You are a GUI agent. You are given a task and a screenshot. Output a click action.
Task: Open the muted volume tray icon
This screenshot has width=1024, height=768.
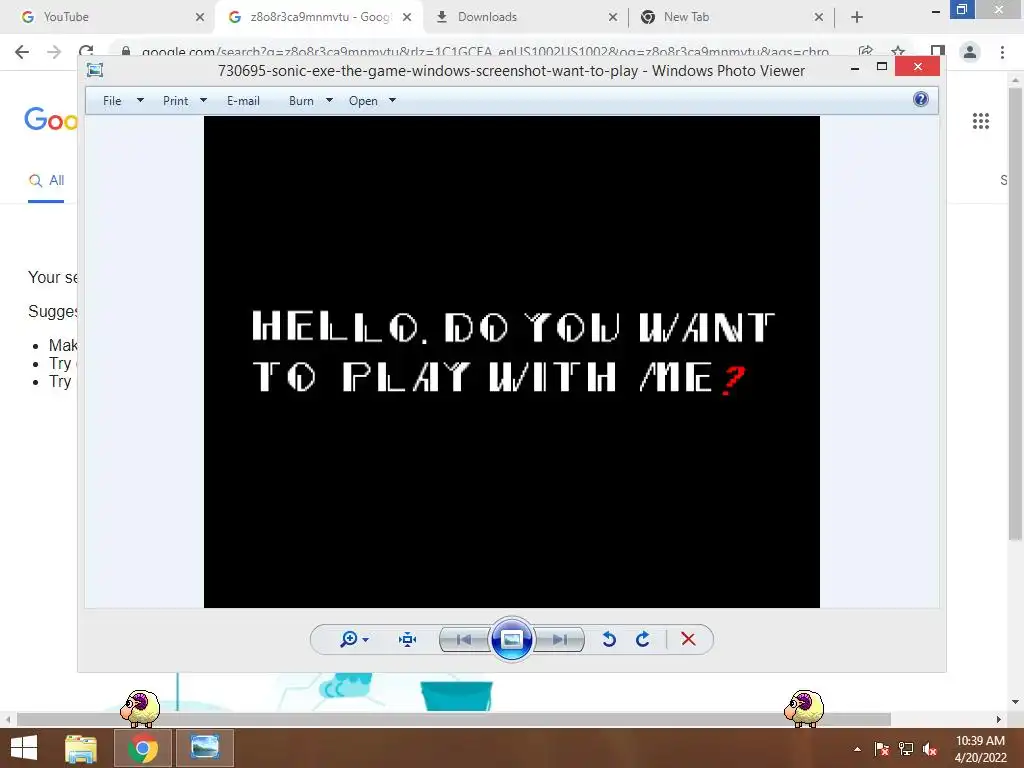930,749
